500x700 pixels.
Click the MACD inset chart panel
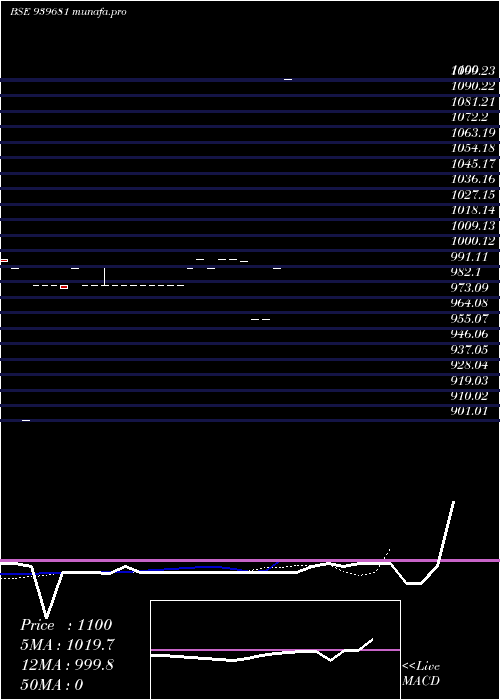pyautogui.click(x=275, y=650)
